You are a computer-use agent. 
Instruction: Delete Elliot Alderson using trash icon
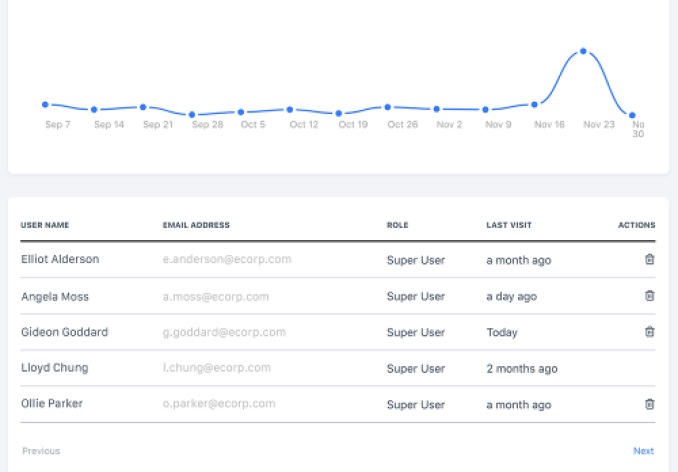click(x=649, y=259)
